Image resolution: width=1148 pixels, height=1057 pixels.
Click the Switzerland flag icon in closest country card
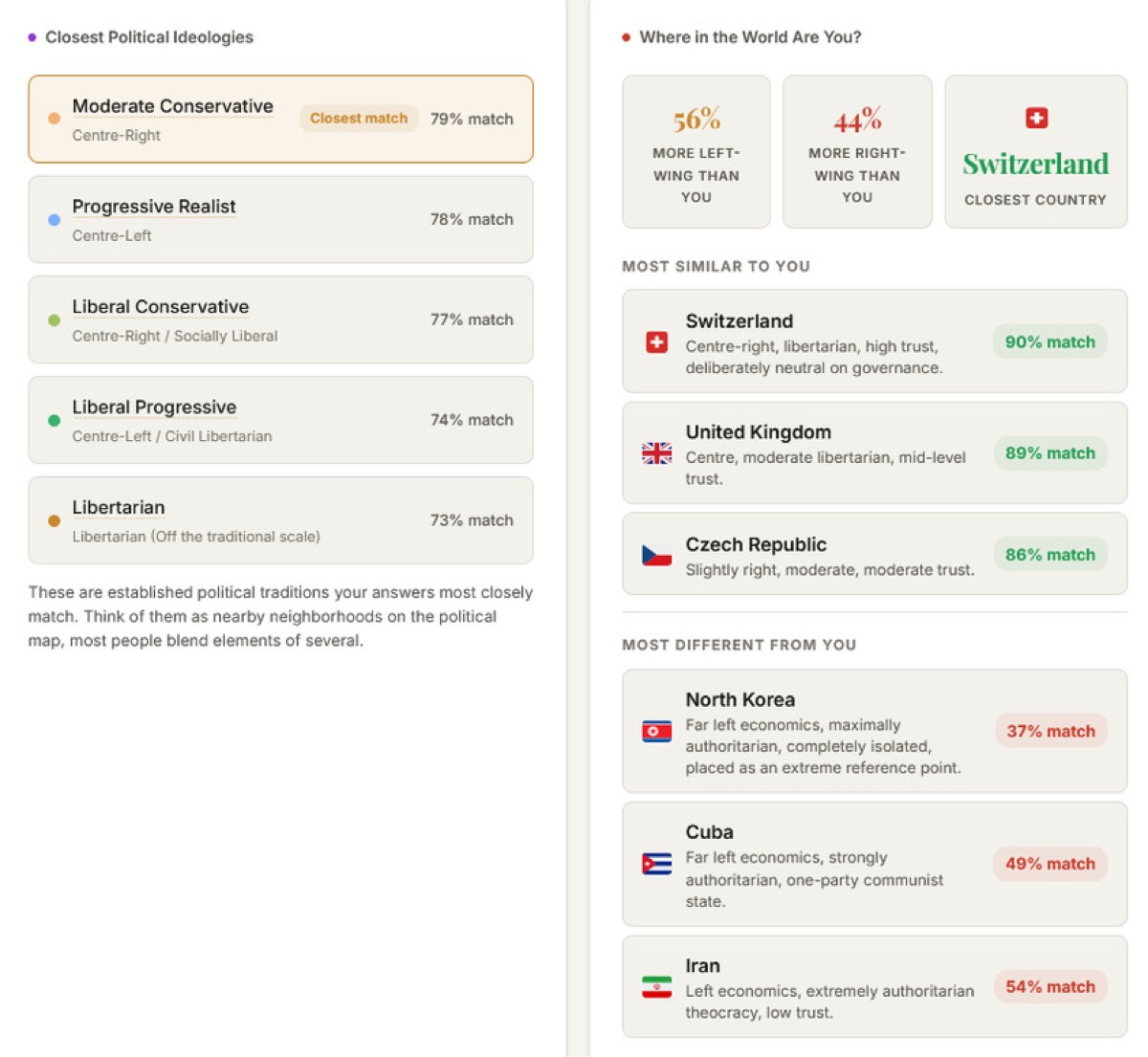[1036, 118]
